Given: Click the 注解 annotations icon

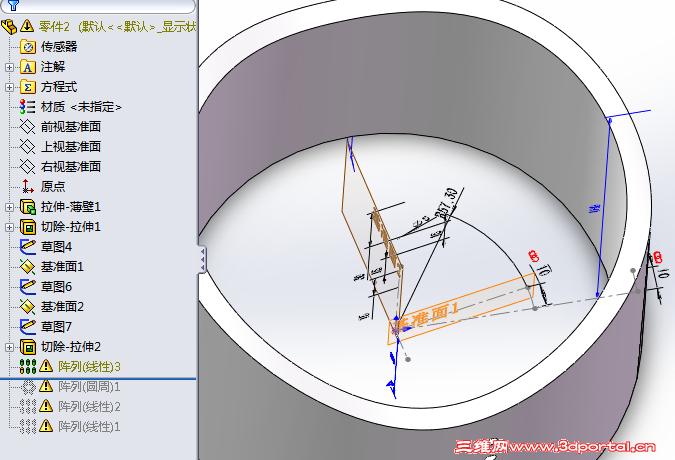Looking at the screenshot, I should tap(28, 67).
